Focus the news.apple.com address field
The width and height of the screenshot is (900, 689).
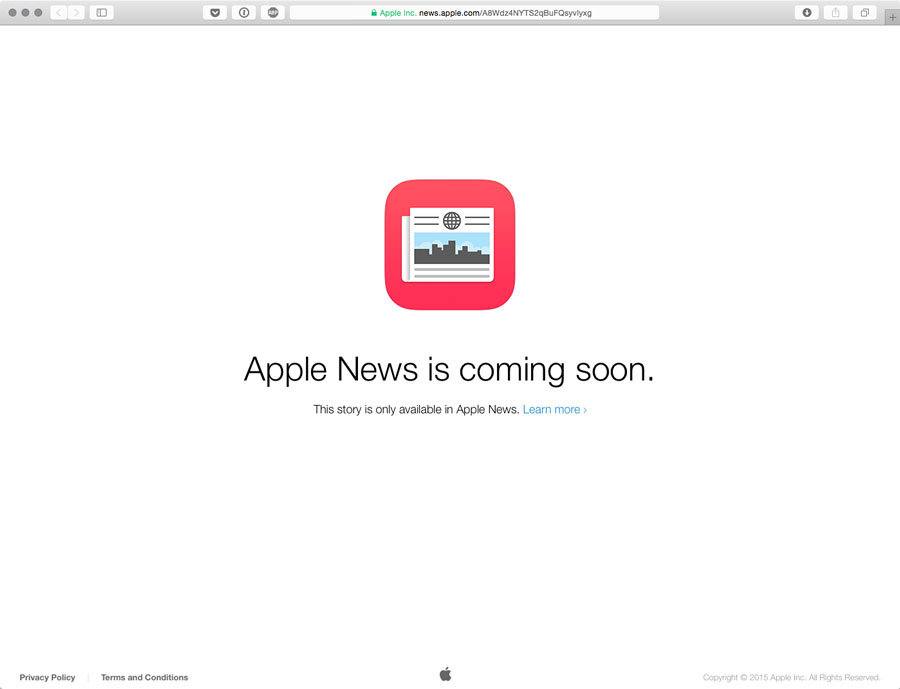pyautogui.click(x=474, y=13)
